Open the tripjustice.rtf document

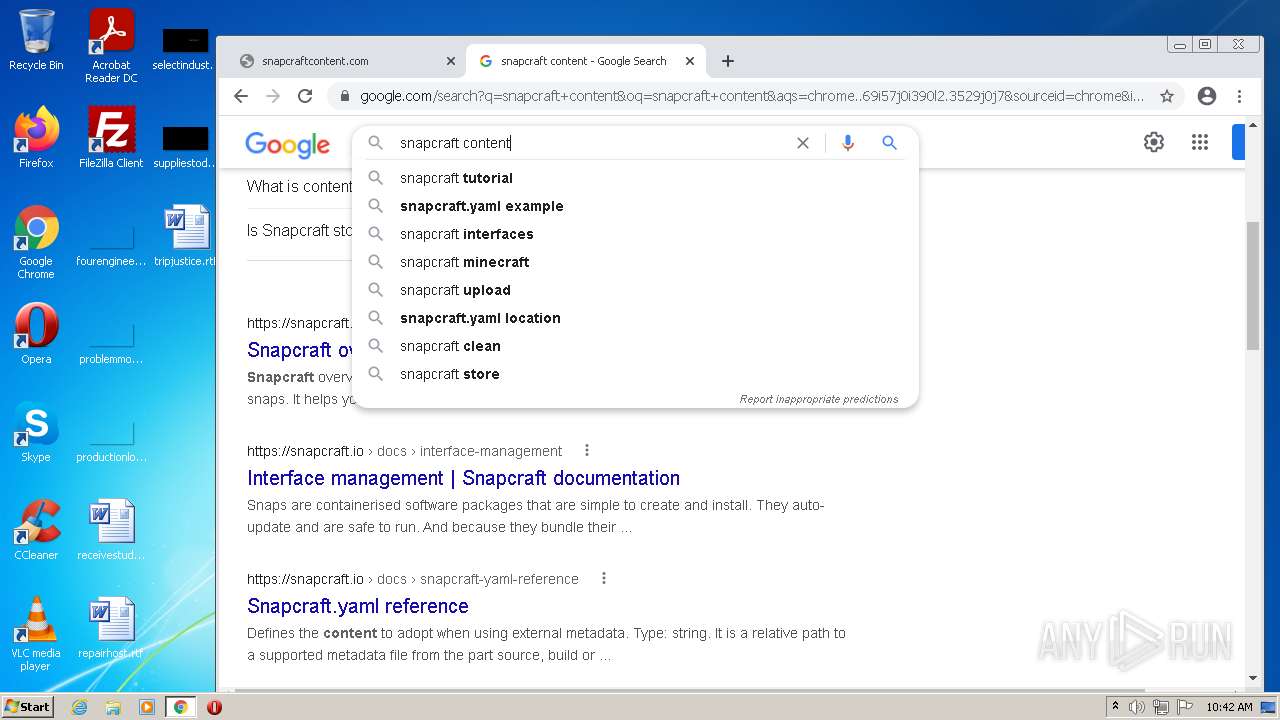point(186,236)
